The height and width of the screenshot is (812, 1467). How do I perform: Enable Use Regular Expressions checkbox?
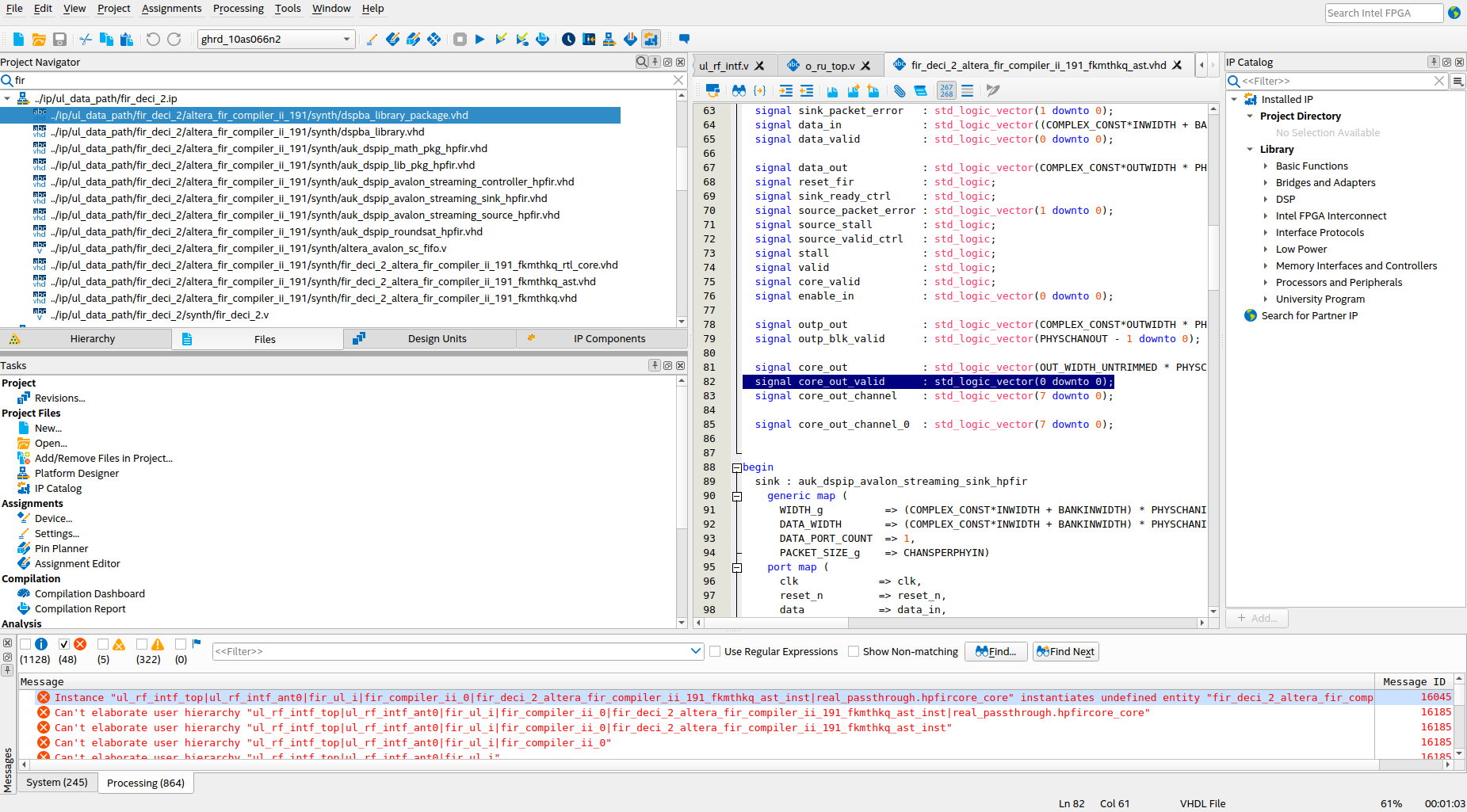pyautogui.click(x=715, y=651)
